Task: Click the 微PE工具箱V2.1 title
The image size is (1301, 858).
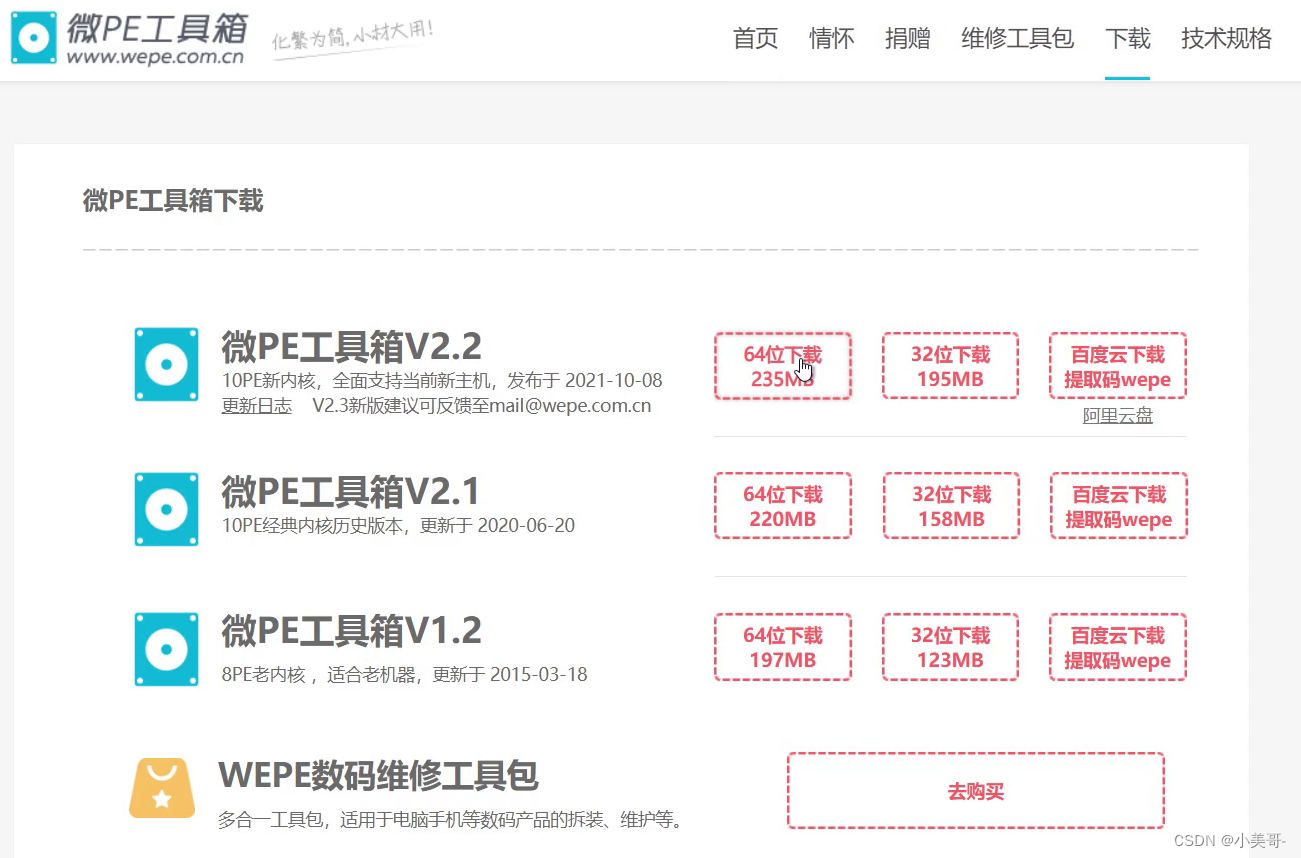Action: coord(351,491)
